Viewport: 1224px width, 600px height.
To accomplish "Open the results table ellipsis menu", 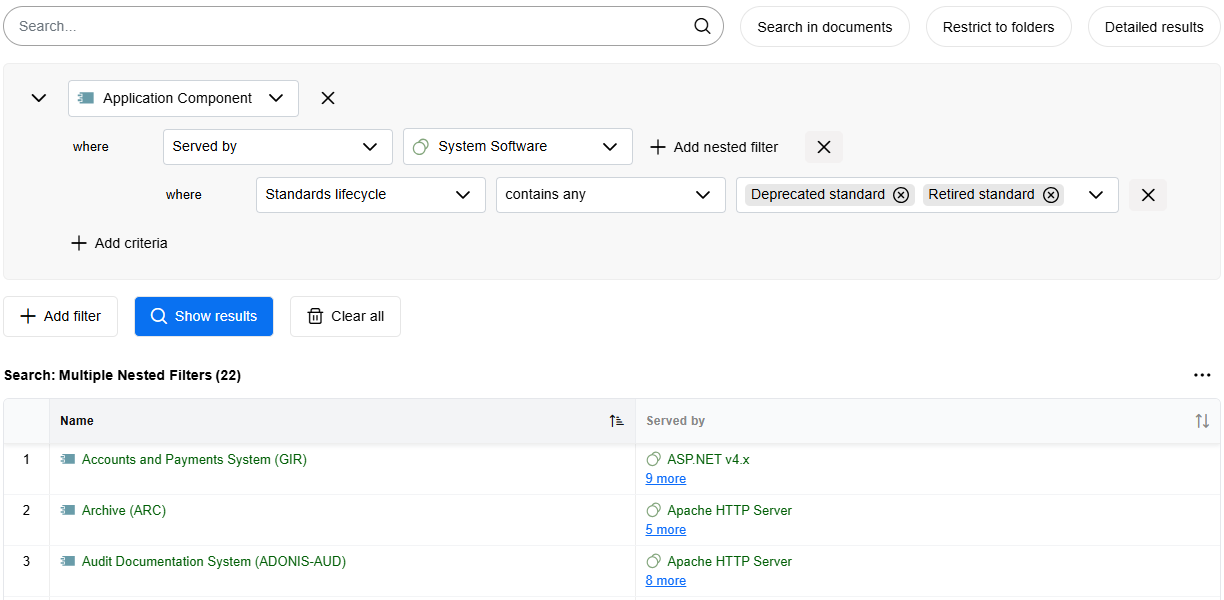I will pyautogui.click(x=1202, y=374).
